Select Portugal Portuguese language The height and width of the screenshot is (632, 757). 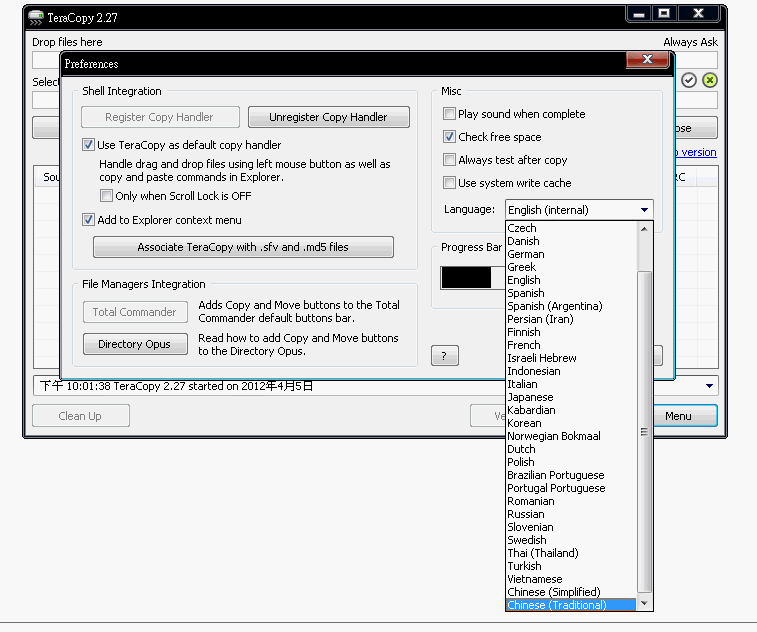click(x=571, y=489)
